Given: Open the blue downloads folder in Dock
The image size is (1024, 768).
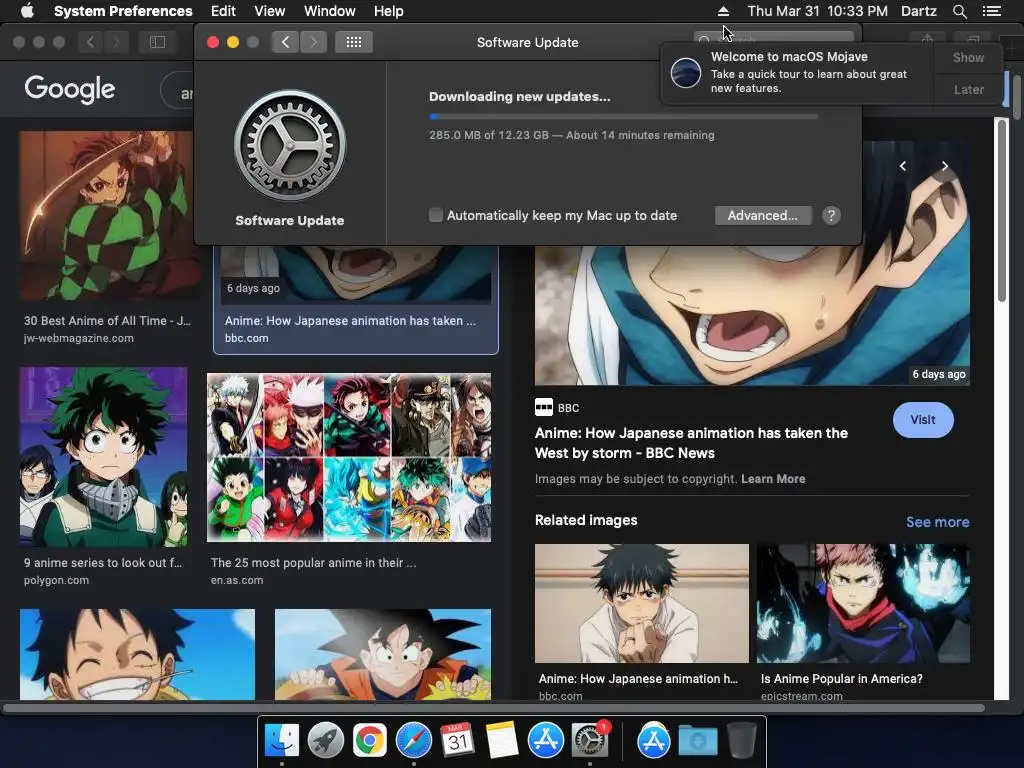Looking at the screenshot, I should [697, 741].
